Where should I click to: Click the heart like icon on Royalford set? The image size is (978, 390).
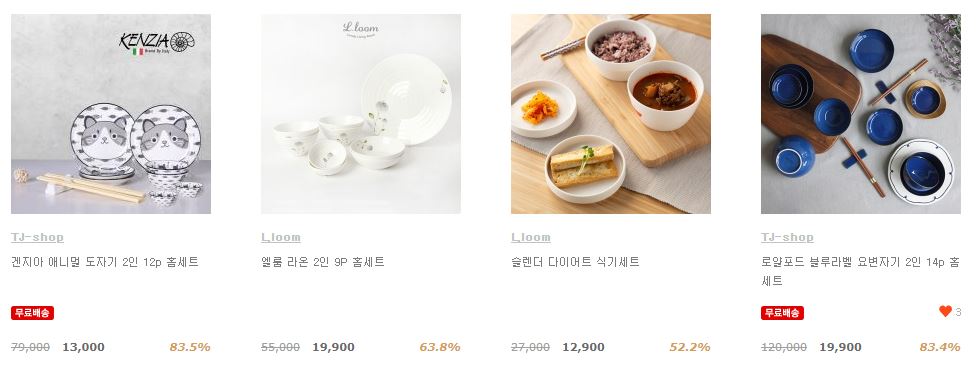(x=945, y=311)
